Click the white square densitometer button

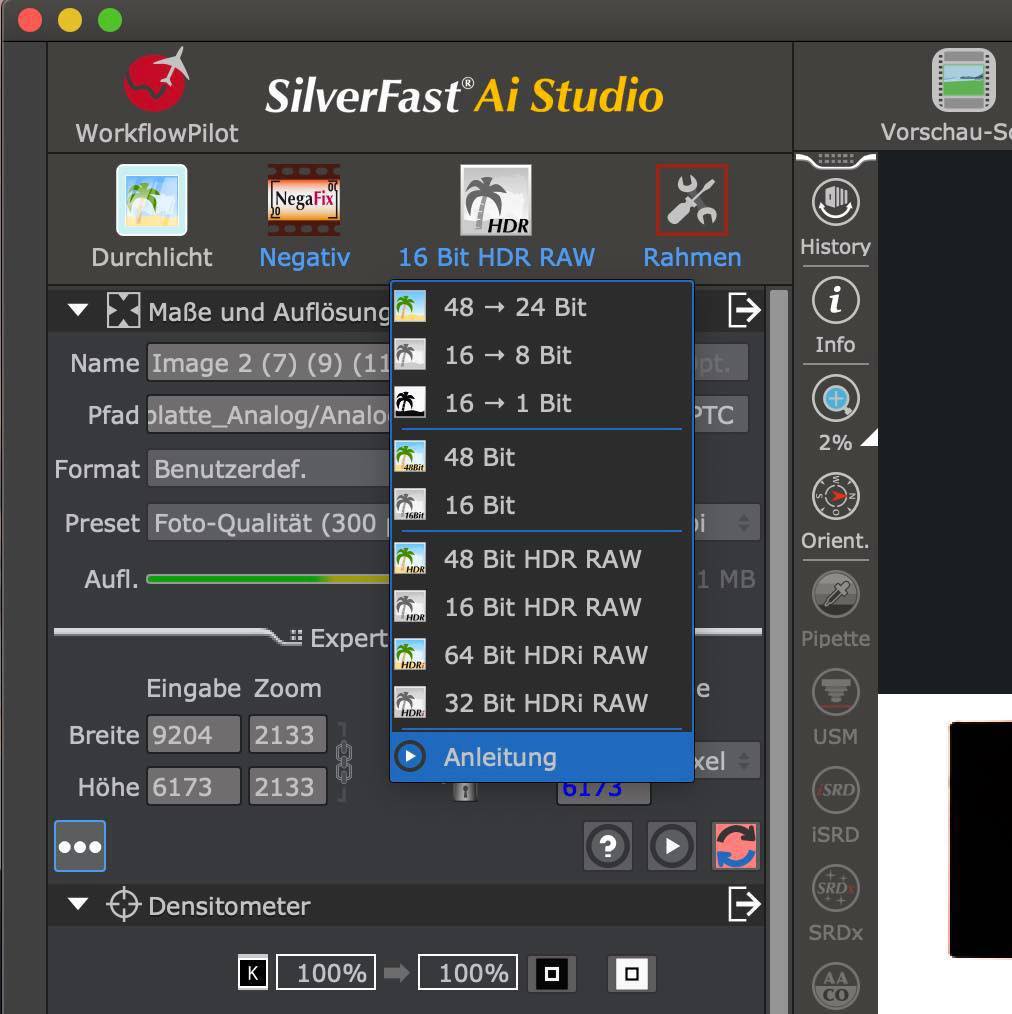[x=632, y=973]
